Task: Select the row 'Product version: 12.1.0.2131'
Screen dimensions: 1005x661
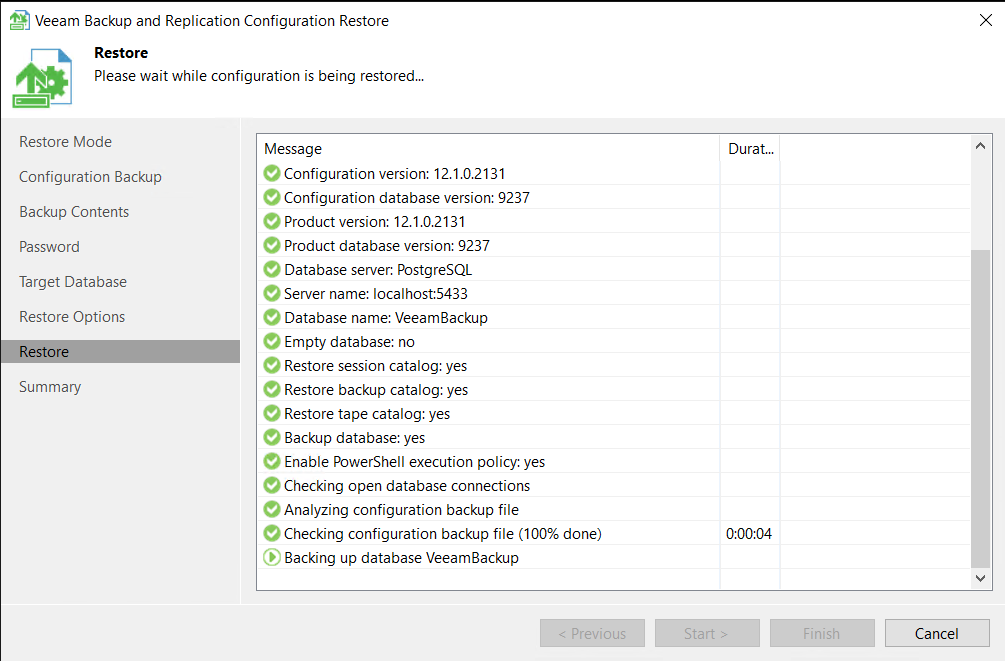Action: 614,221
